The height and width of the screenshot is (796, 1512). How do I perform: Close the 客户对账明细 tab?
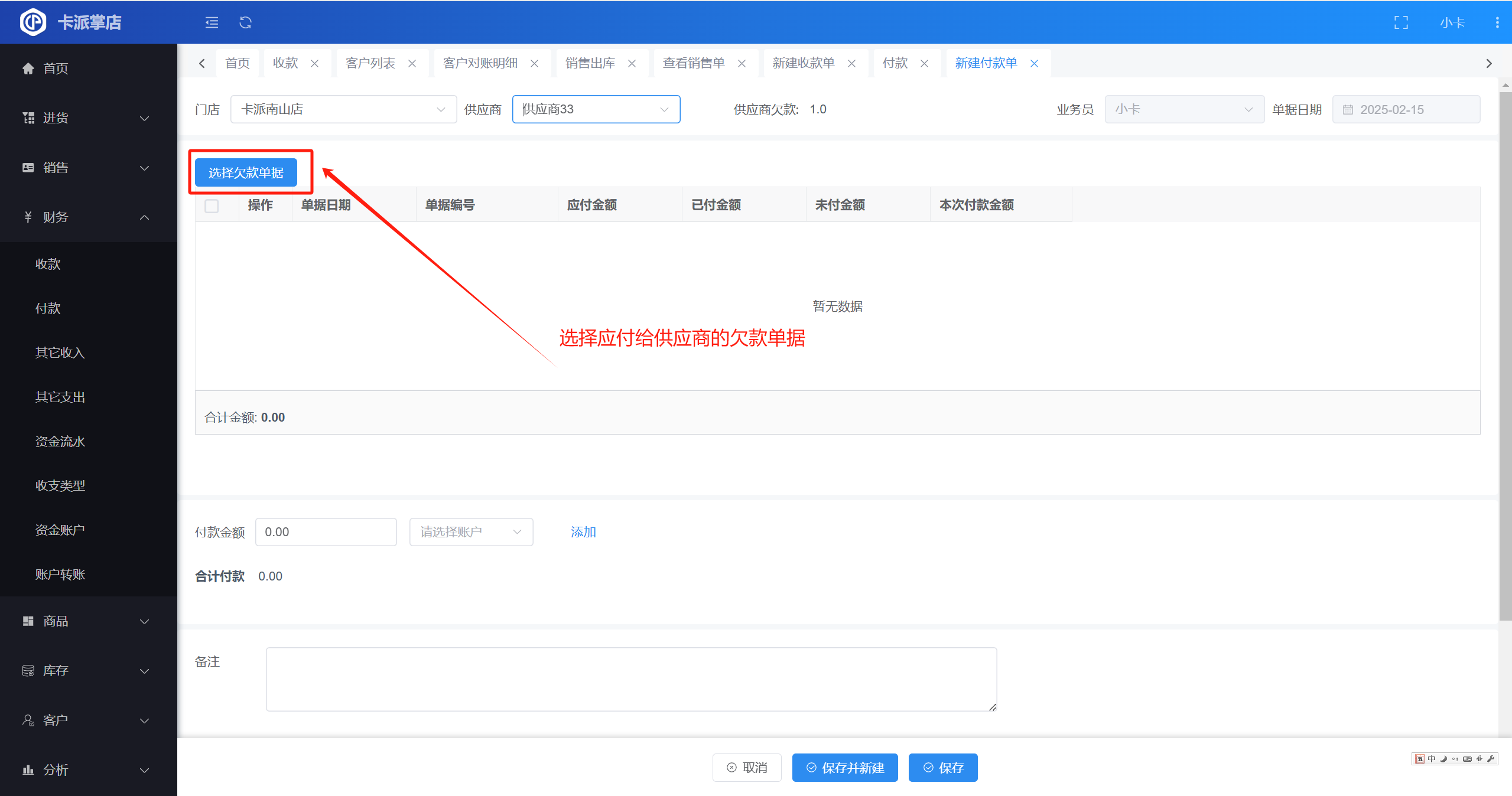point(534,64)
